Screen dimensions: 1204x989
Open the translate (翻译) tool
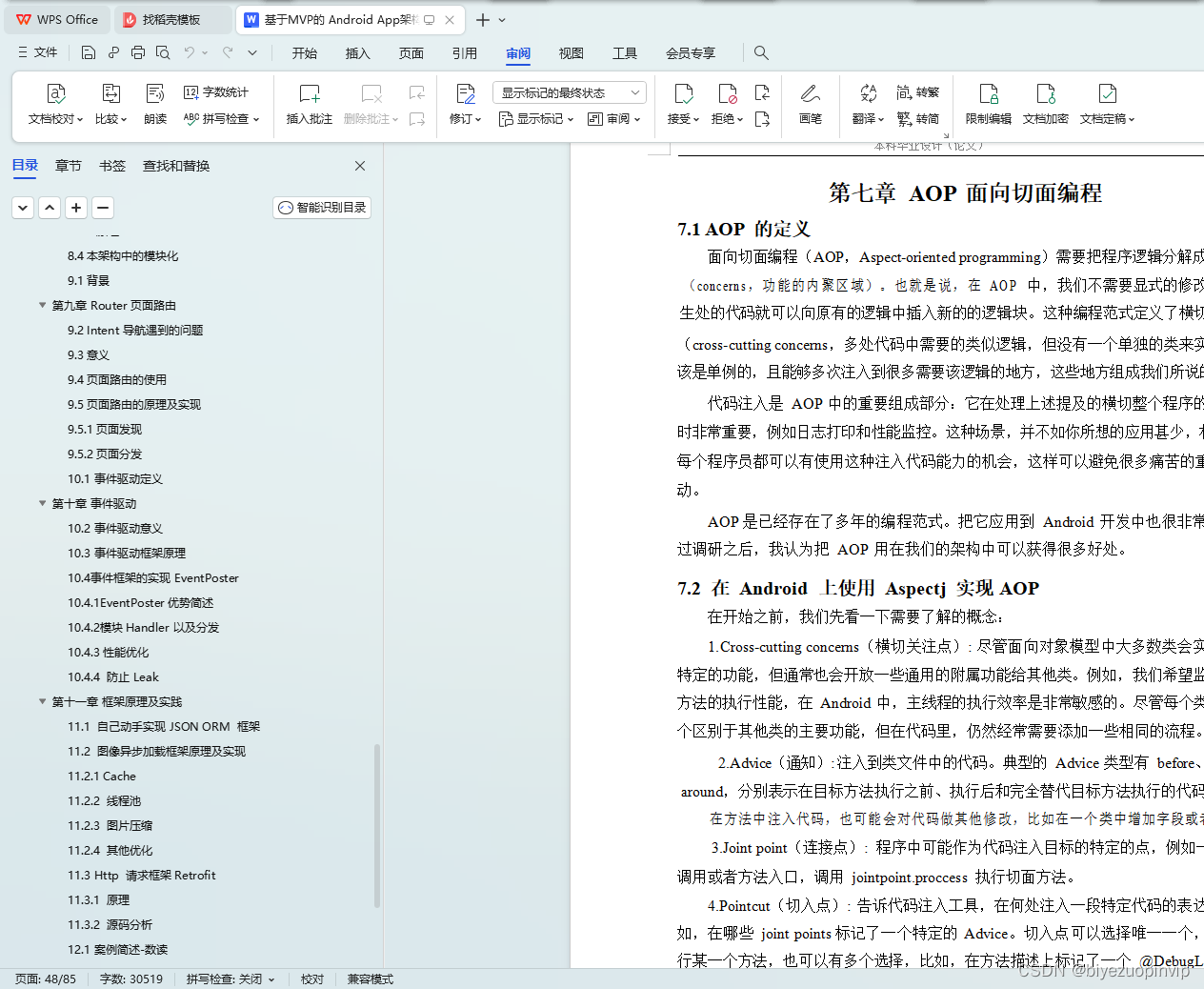pyautogui.click(x=868, y=105)
